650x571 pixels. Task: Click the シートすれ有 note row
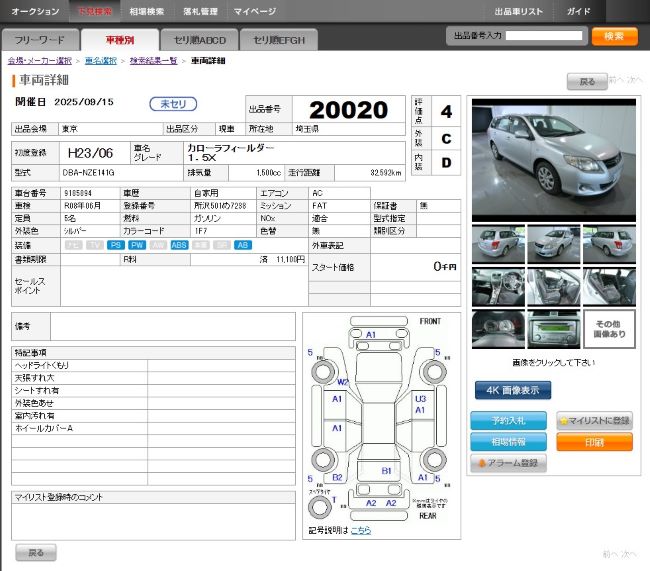pos(153,390)
